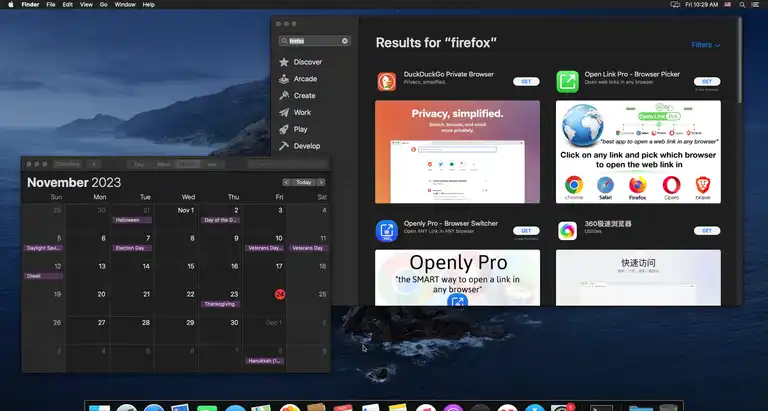This screenshot has width=768, height=411.
Task: Open the Go menu
Action: coord(103,4)
